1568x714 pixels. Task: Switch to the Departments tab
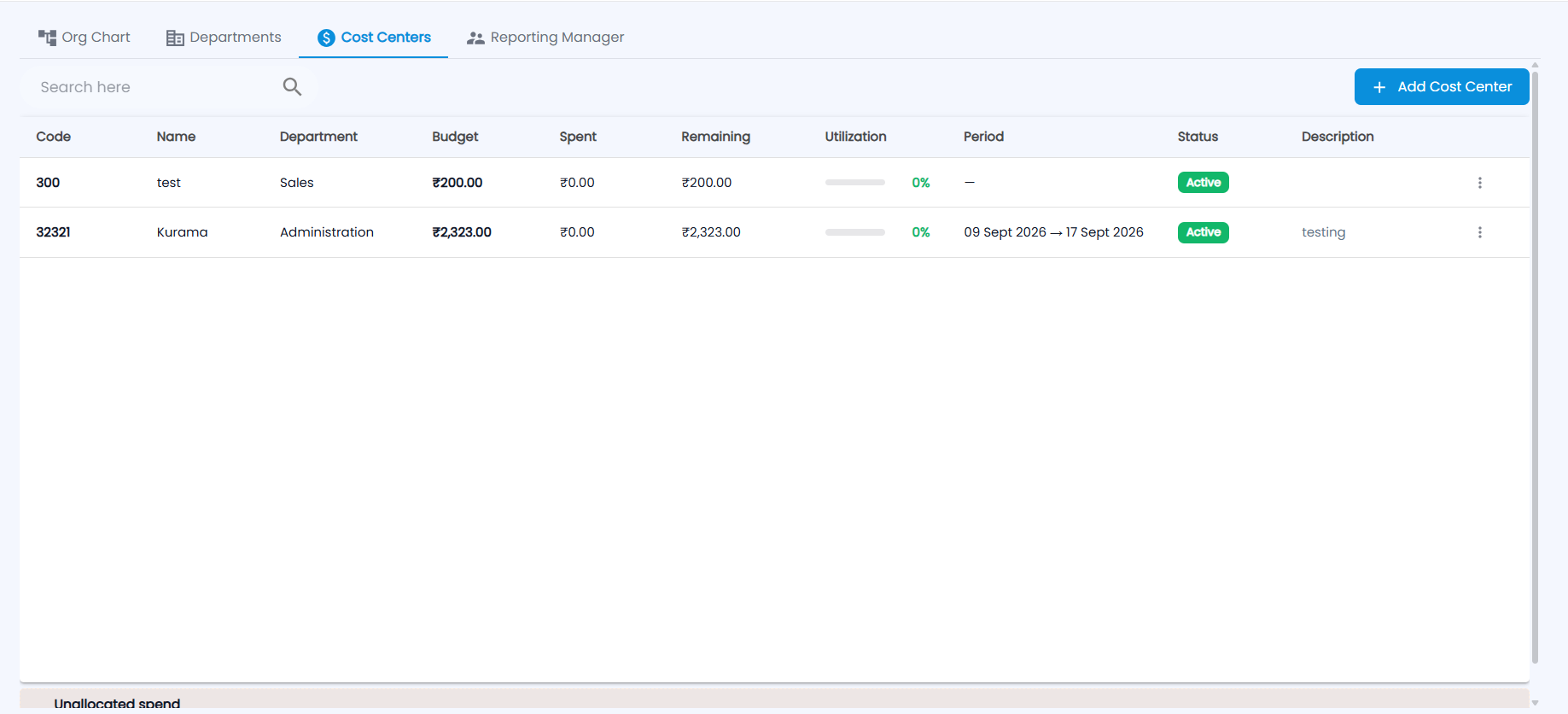coord(224,38)
